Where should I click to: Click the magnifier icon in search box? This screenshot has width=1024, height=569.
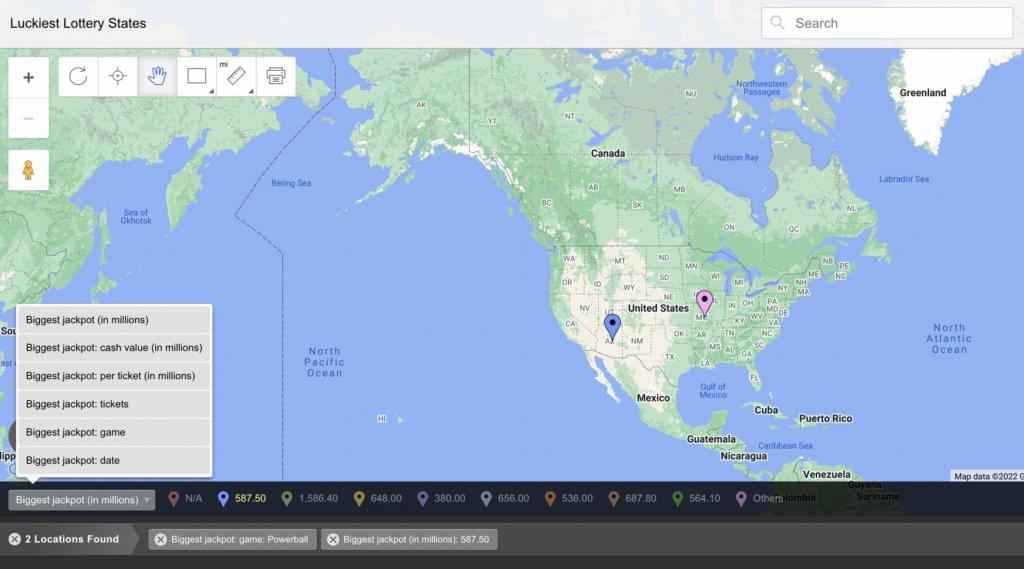(776, 23)
